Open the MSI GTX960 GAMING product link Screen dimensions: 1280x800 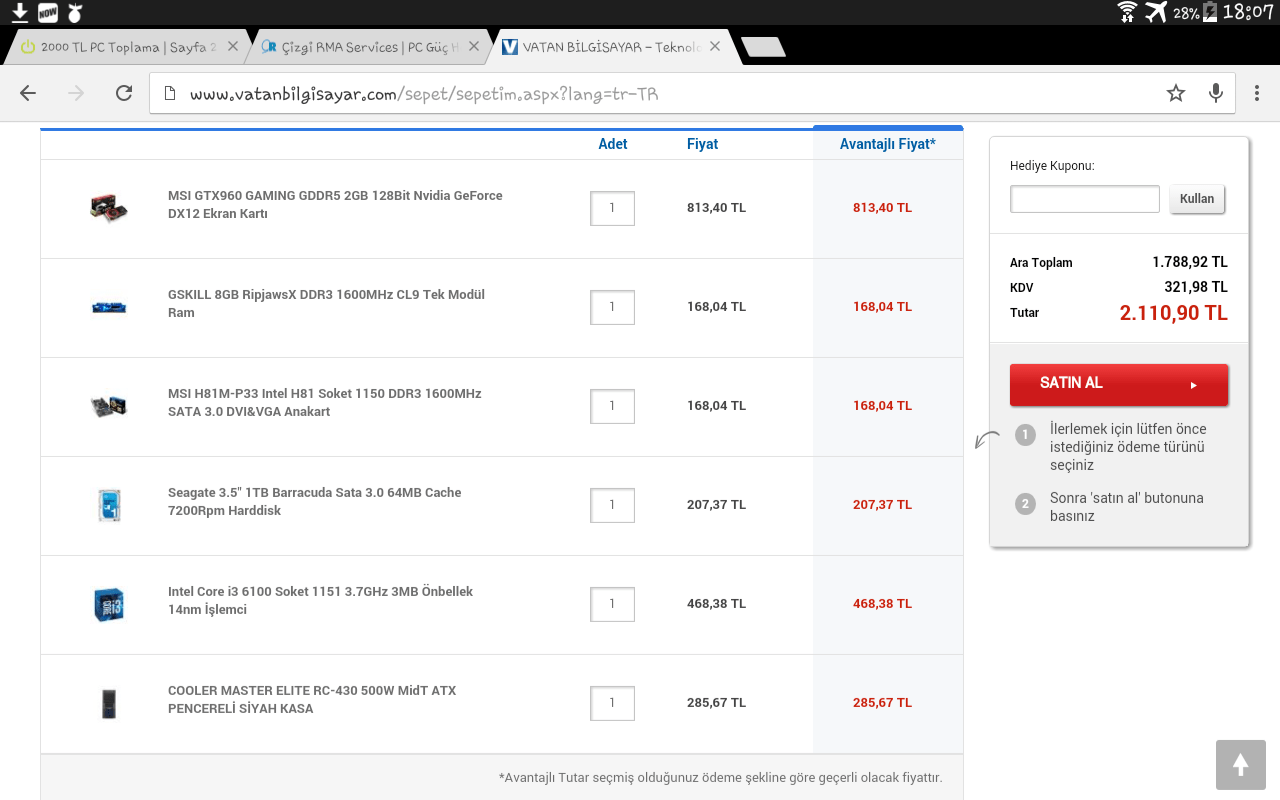coord(335,204)
